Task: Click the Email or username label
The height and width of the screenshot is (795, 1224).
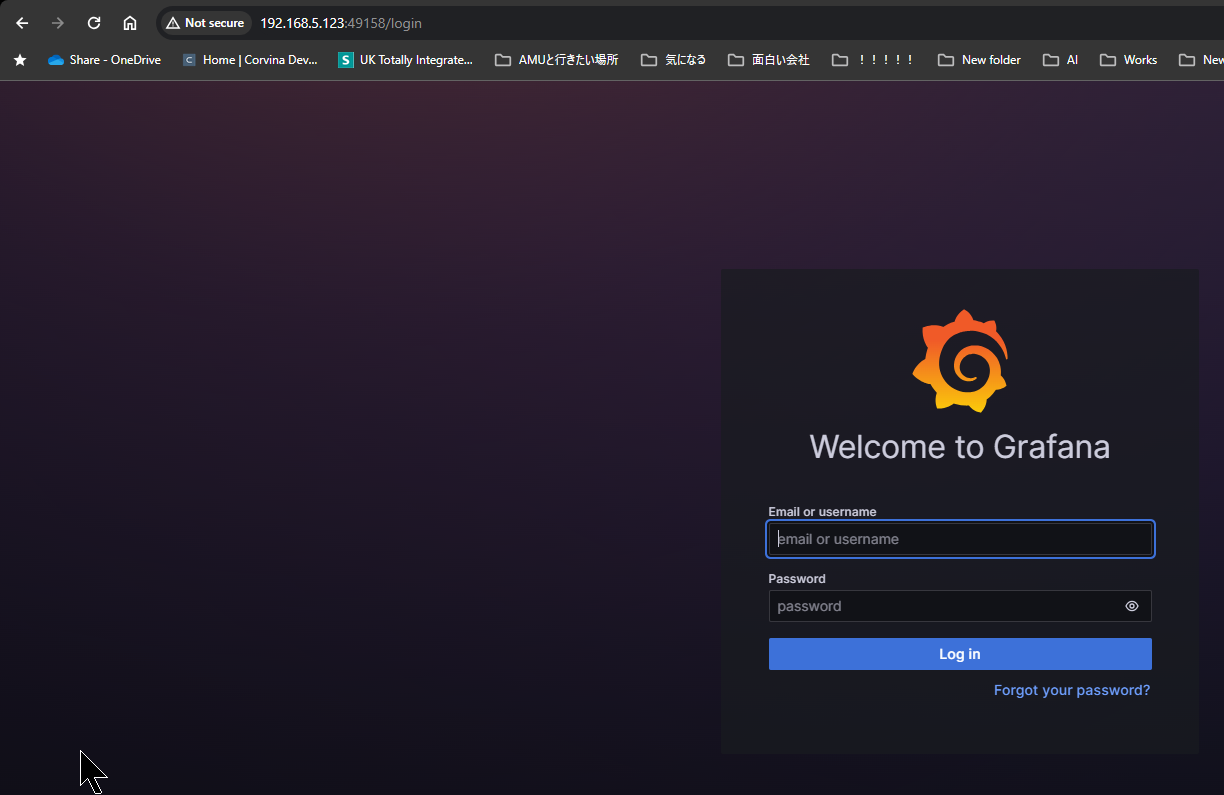Action: click(x=822, y=512)
